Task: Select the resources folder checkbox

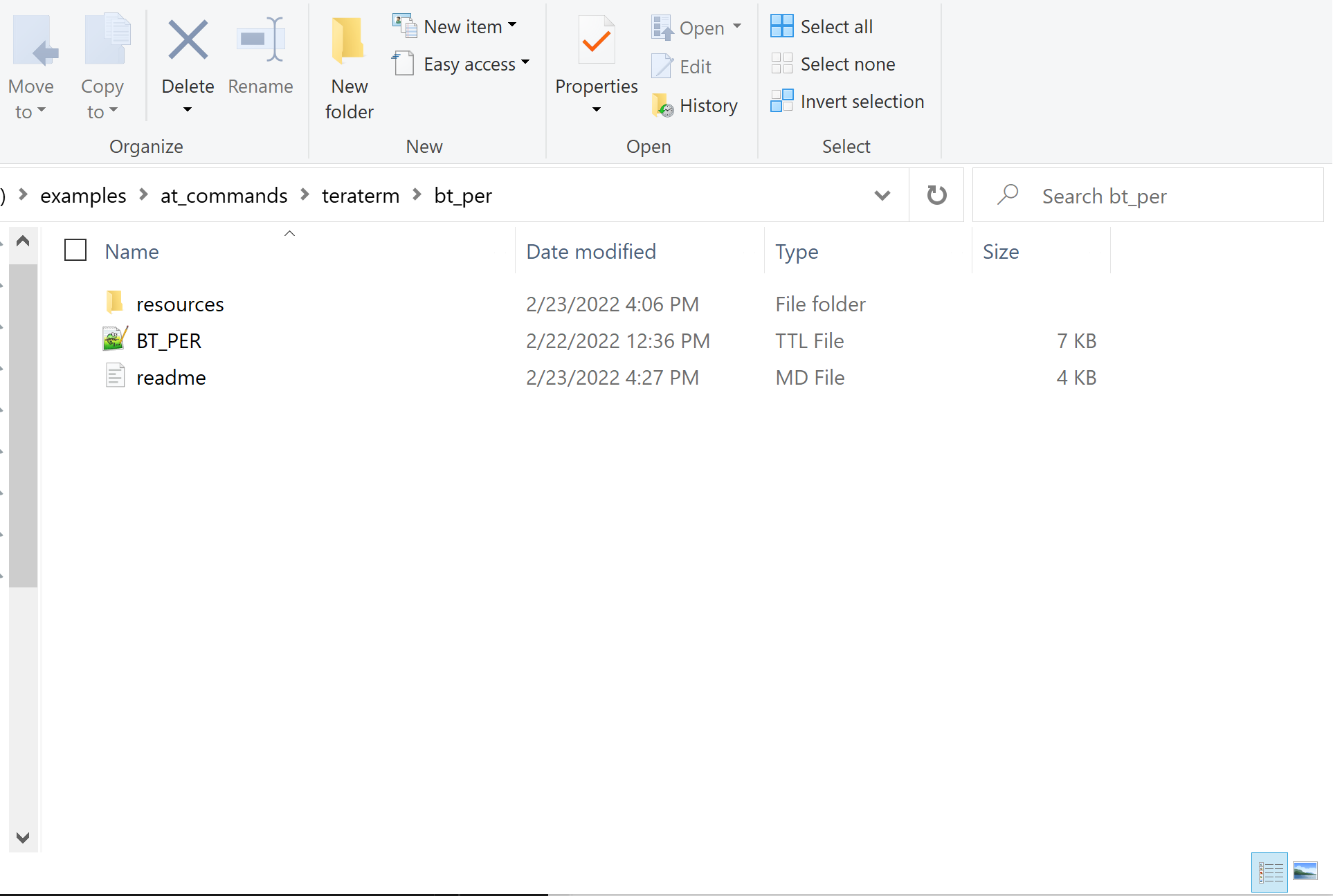Action: (76, 303)
